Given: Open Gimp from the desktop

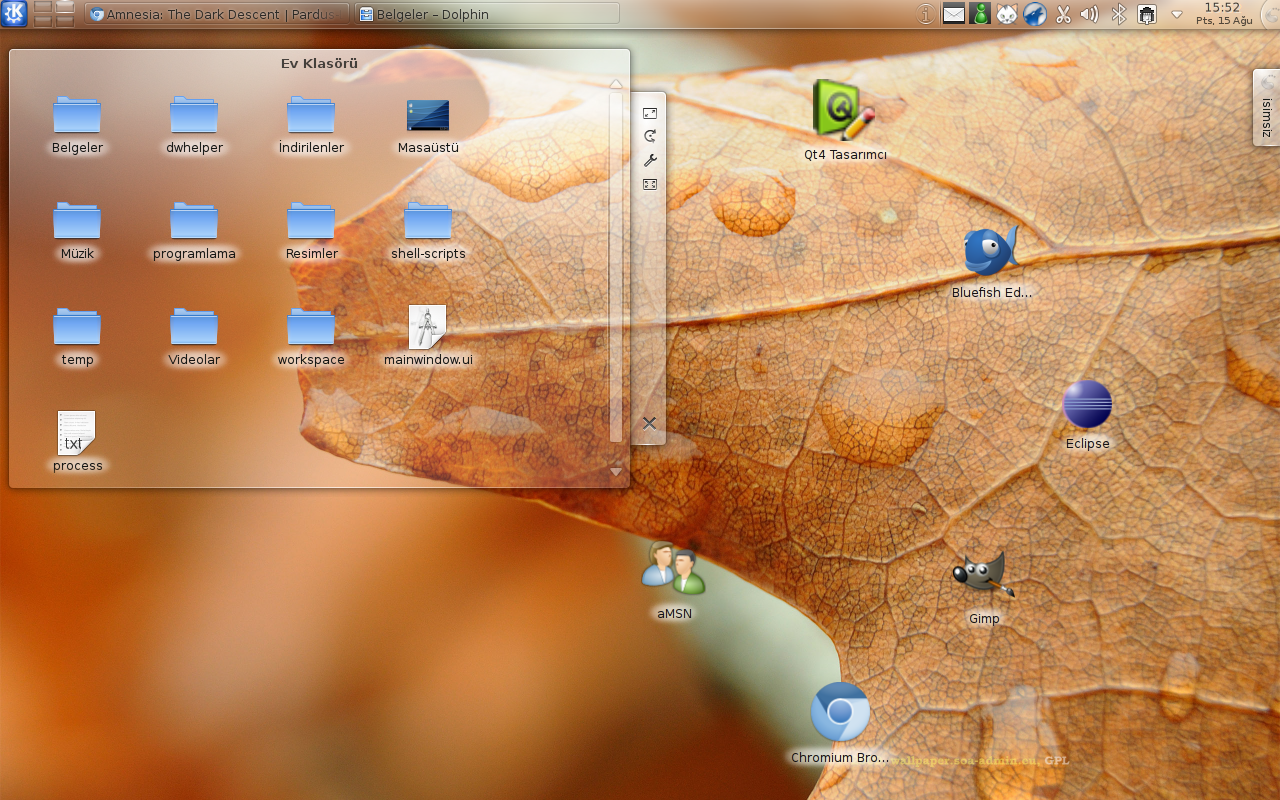Looking at the screenshot, I should click(982, 576).
